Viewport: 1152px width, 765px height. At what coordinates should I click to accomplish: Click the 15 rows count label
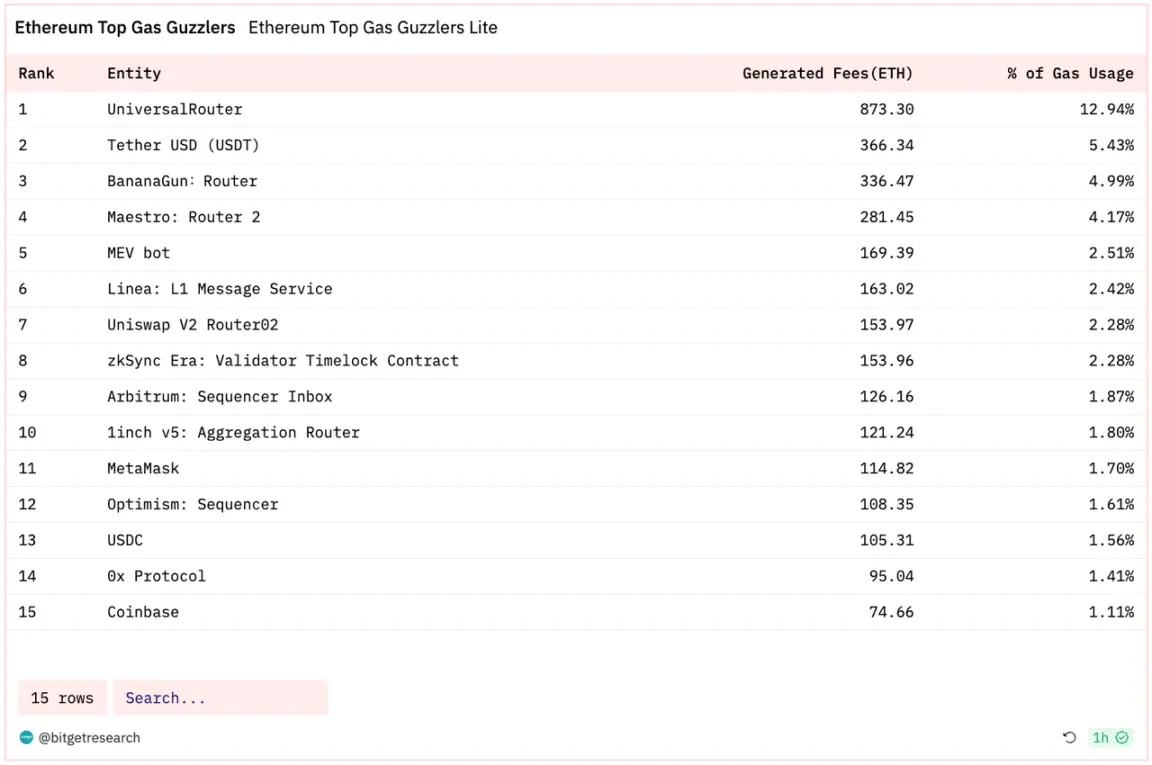pyautogui.click(x=62, y=698)
